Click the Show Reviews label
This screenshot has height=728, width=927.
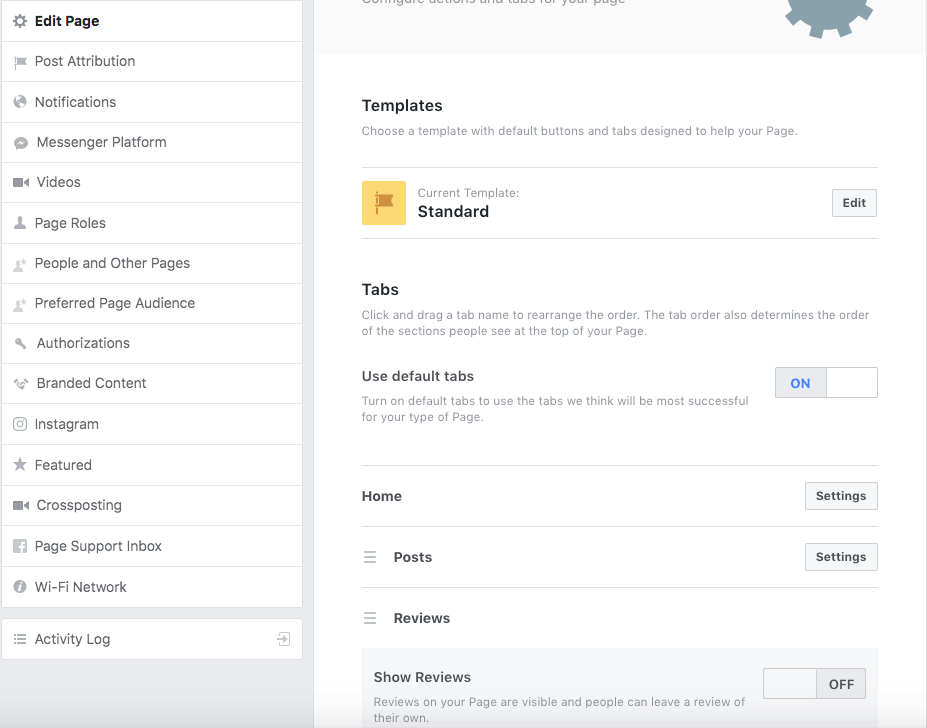(422, 677)
